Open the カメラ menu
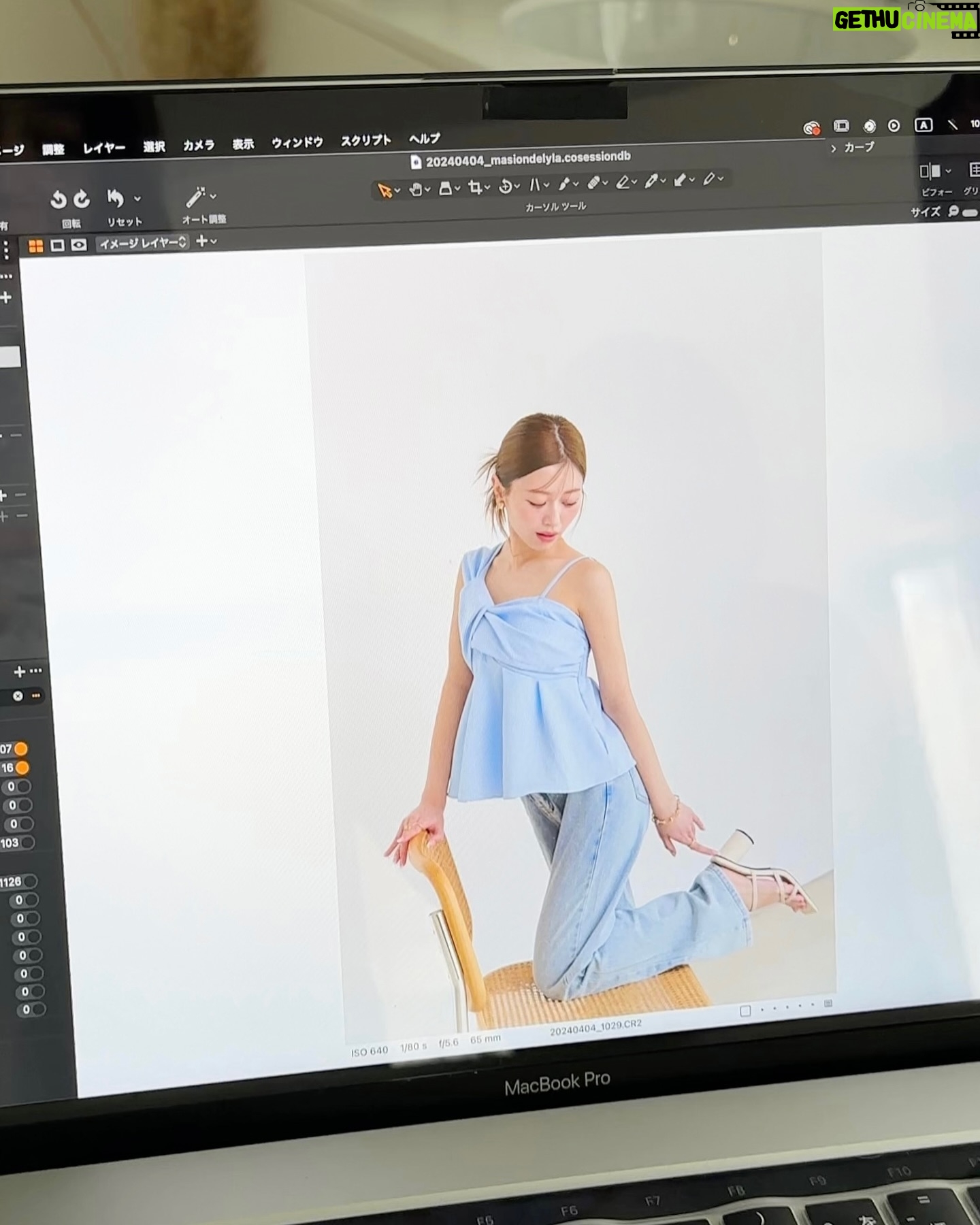Screen dimensions: 980x1225 [x=199, y=145]
